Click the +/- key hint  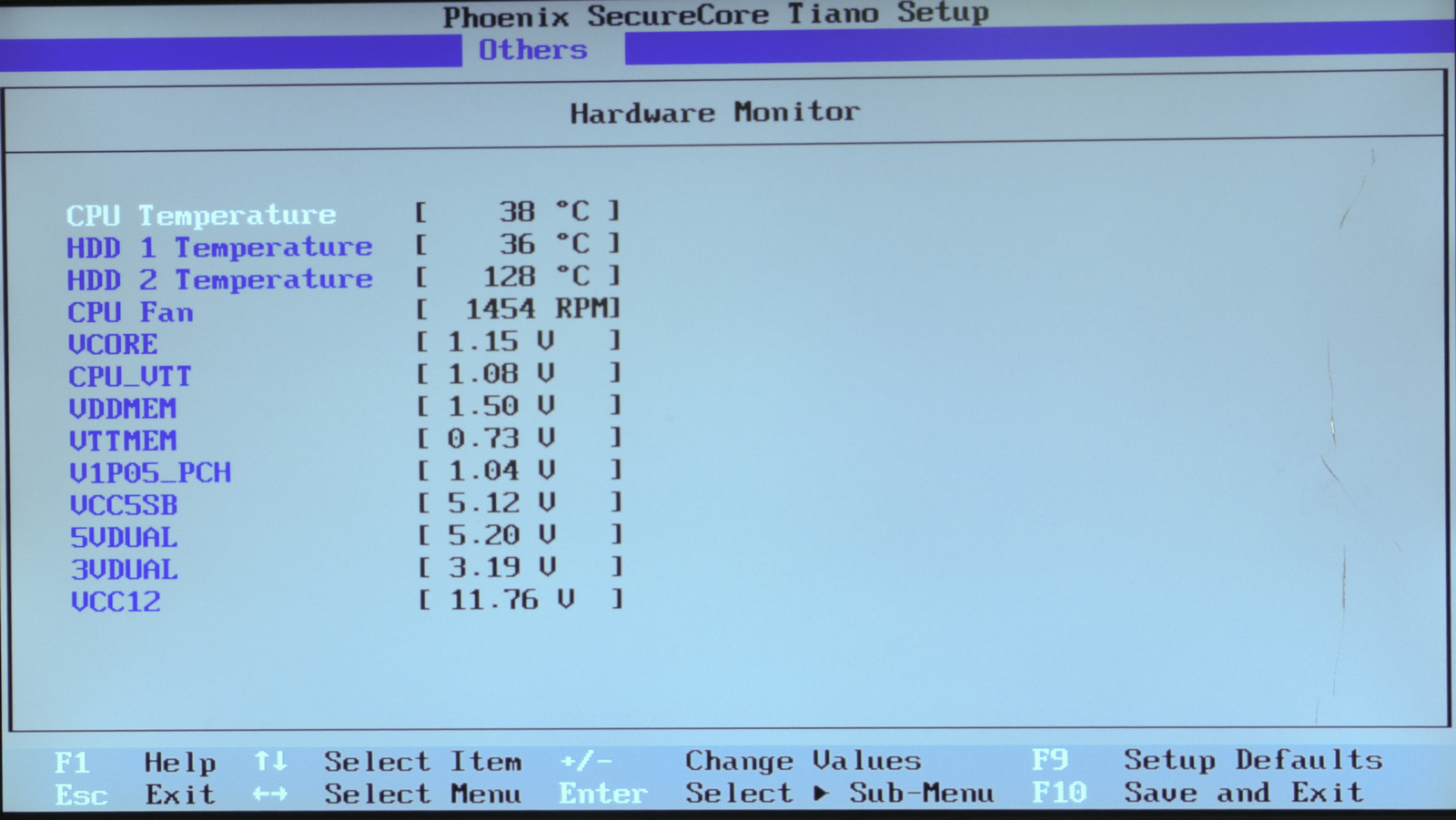tap(586, 760)
